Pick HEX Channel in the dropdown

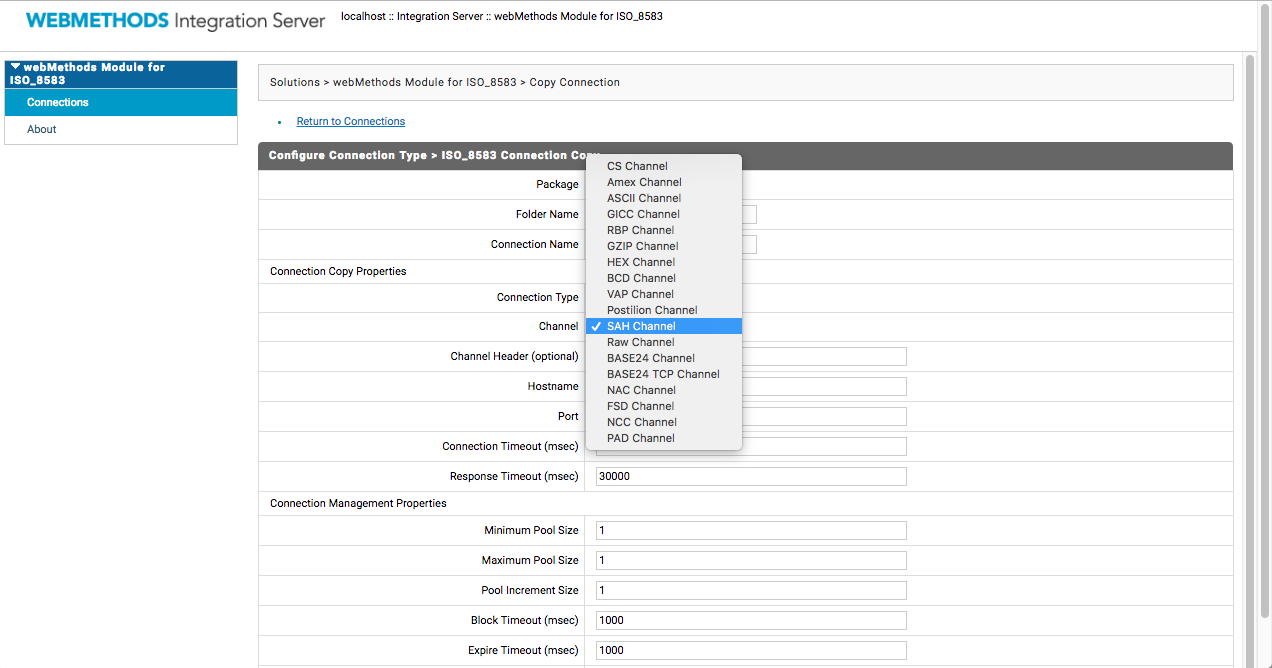point(664,262)
